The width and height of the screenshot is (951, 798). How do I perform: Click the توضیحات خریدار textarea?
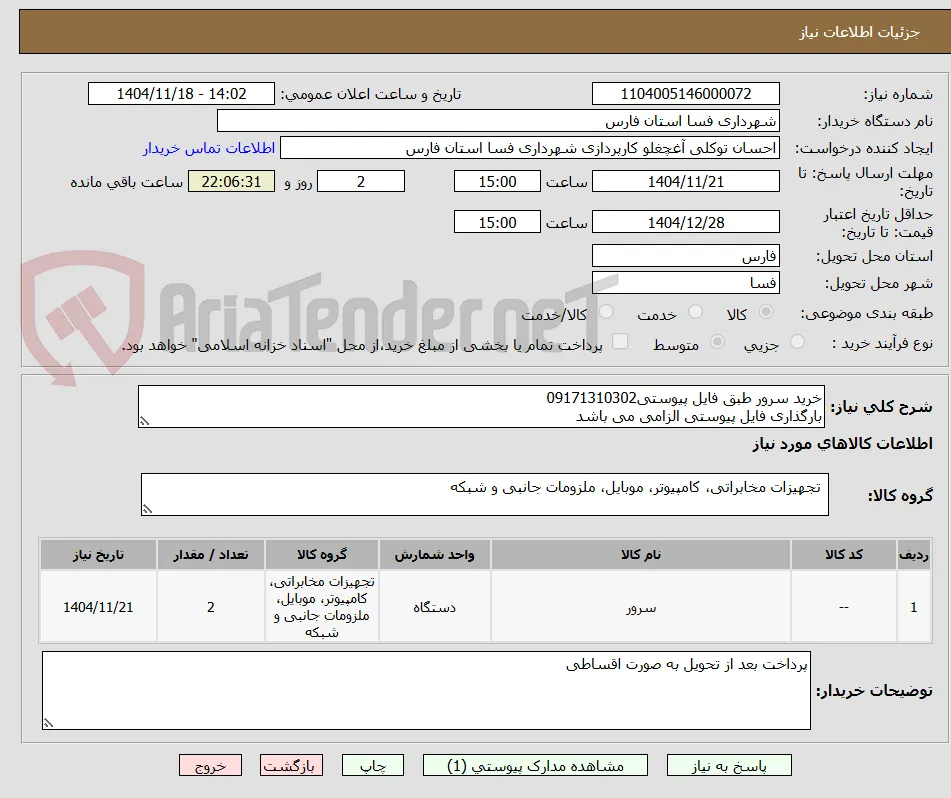pyautogui.click(x=426, y=690)
